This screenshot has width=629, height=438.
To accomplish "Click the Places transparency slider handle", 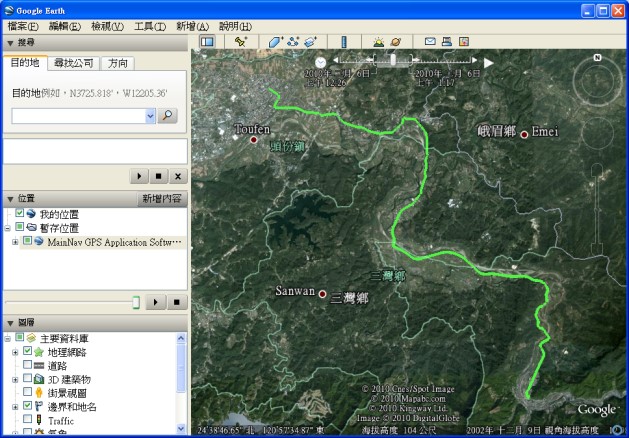I will [x=136, y=302].
